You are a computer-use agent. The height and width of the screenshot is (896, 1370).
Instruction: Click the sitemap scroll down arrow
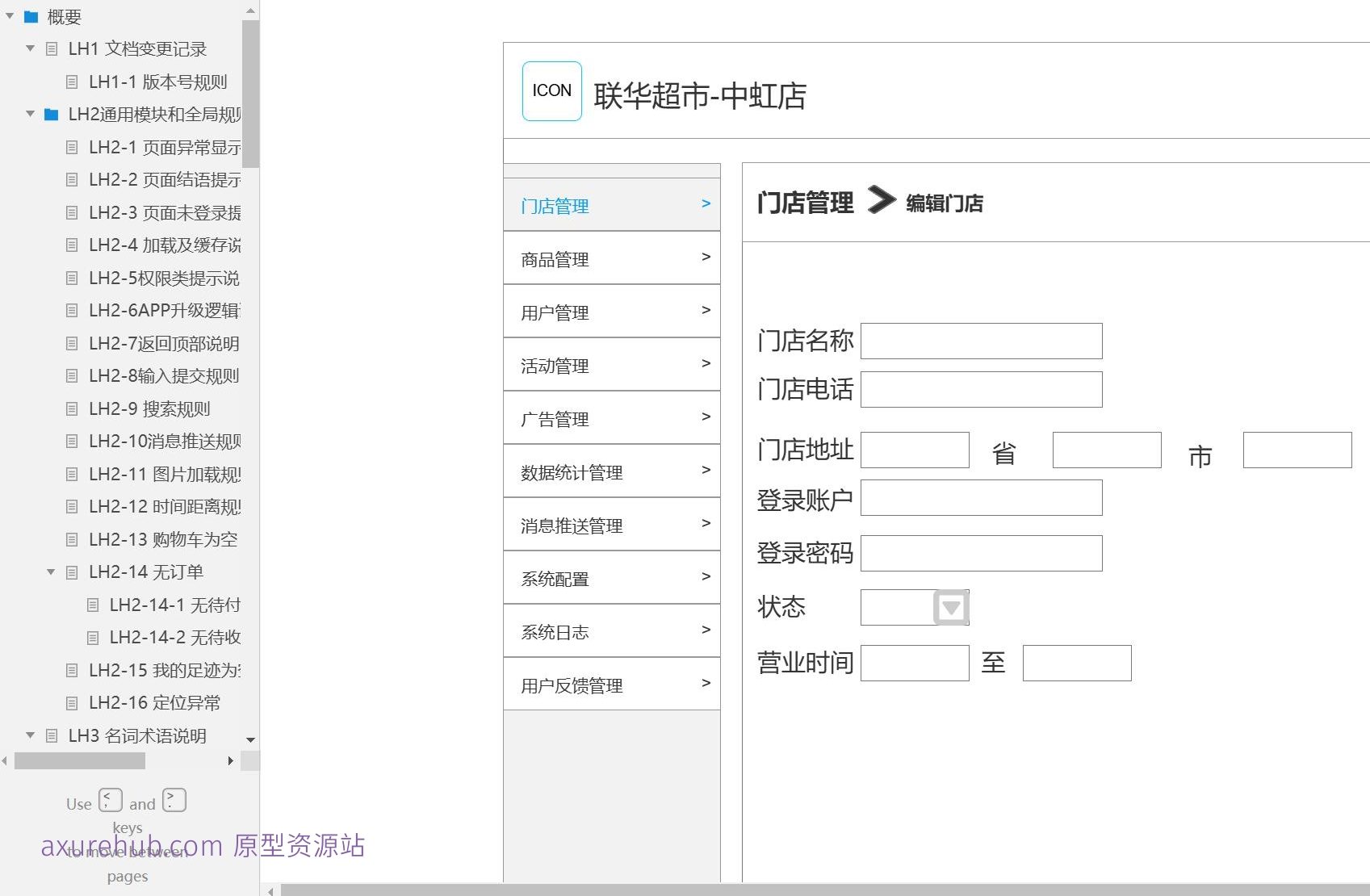[x=250, y=739]
